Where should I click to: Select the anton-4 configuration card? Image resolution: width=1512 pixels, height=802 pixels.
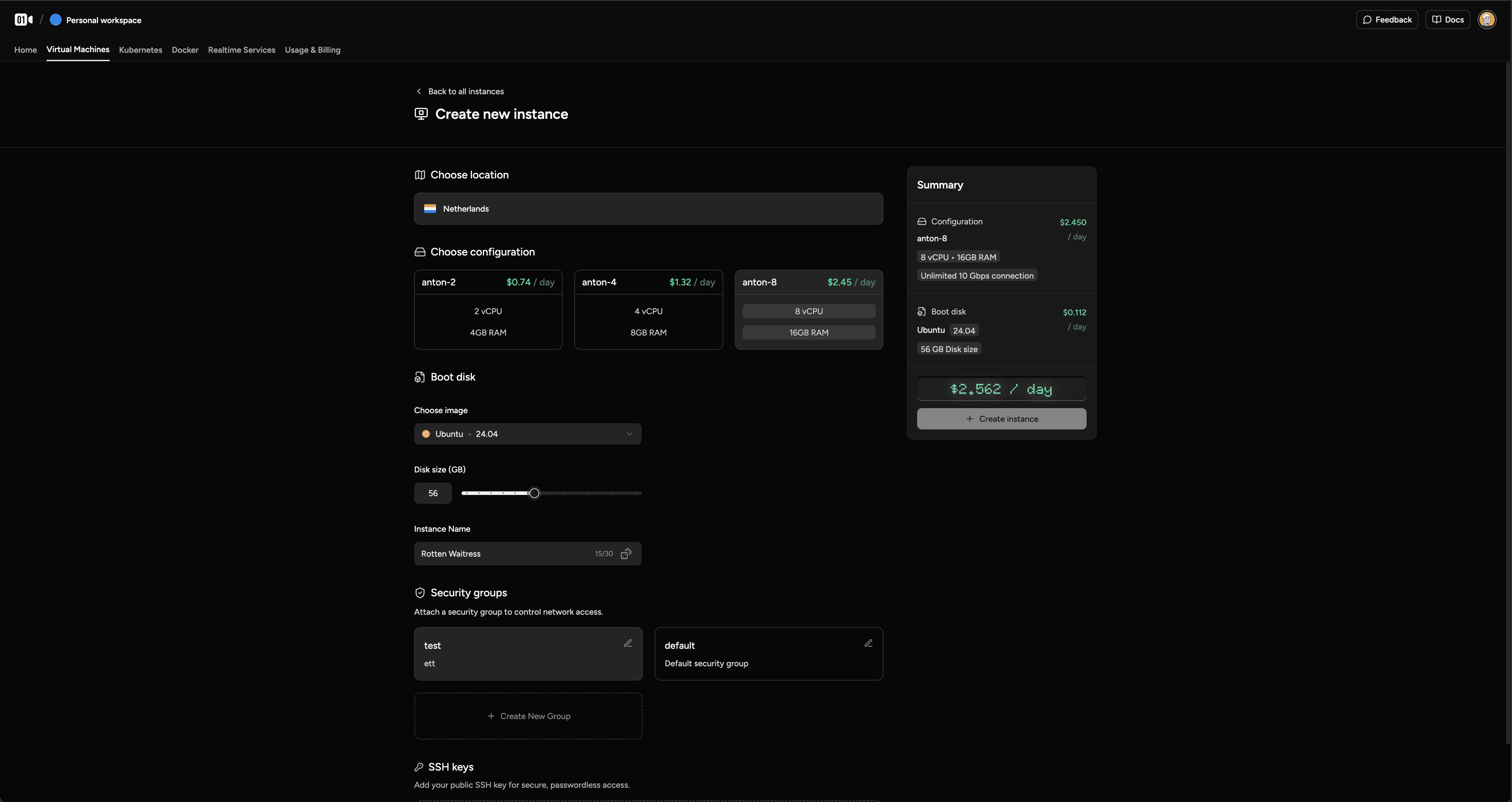coord(648,309)
